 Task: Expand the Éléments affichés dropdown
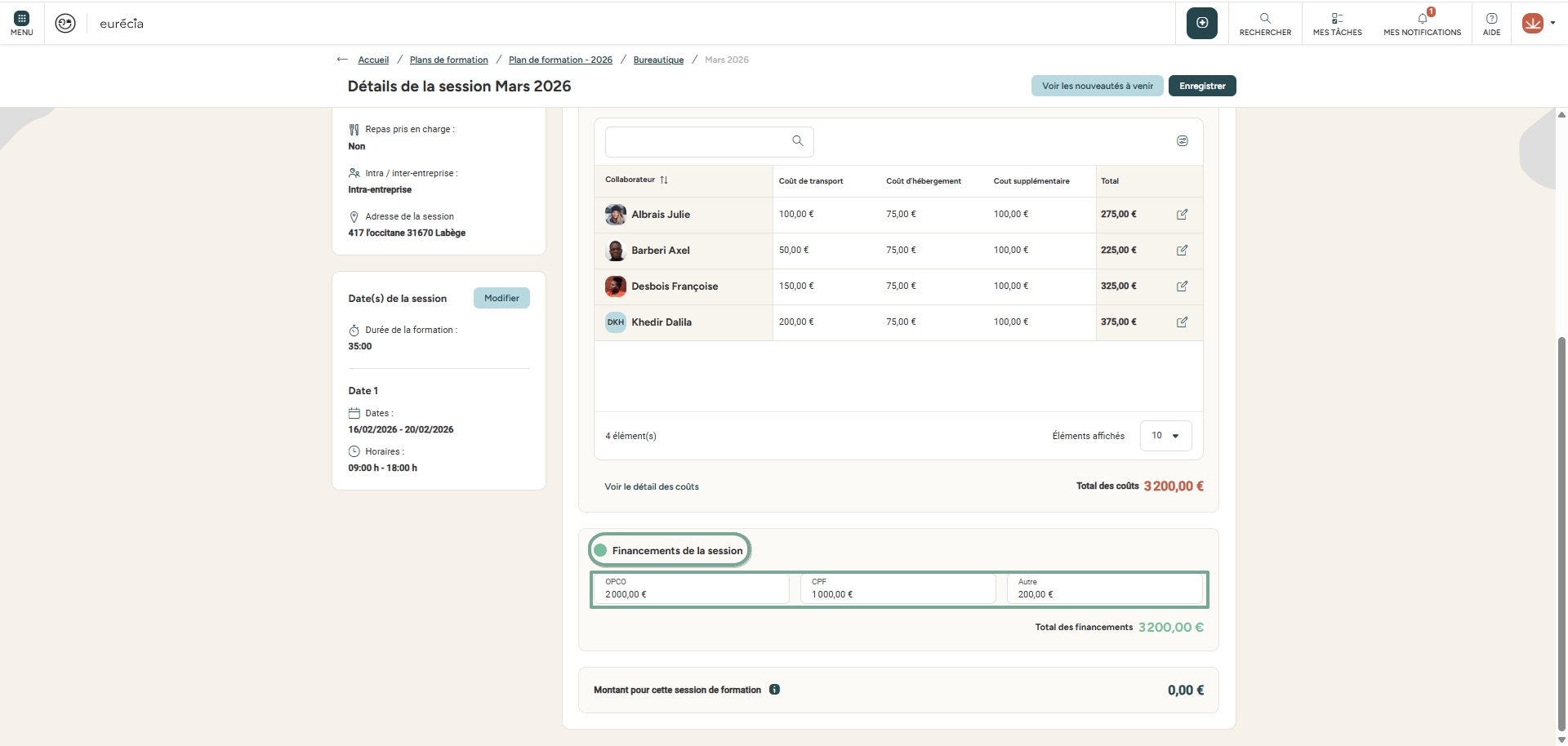pos(1165,436)
